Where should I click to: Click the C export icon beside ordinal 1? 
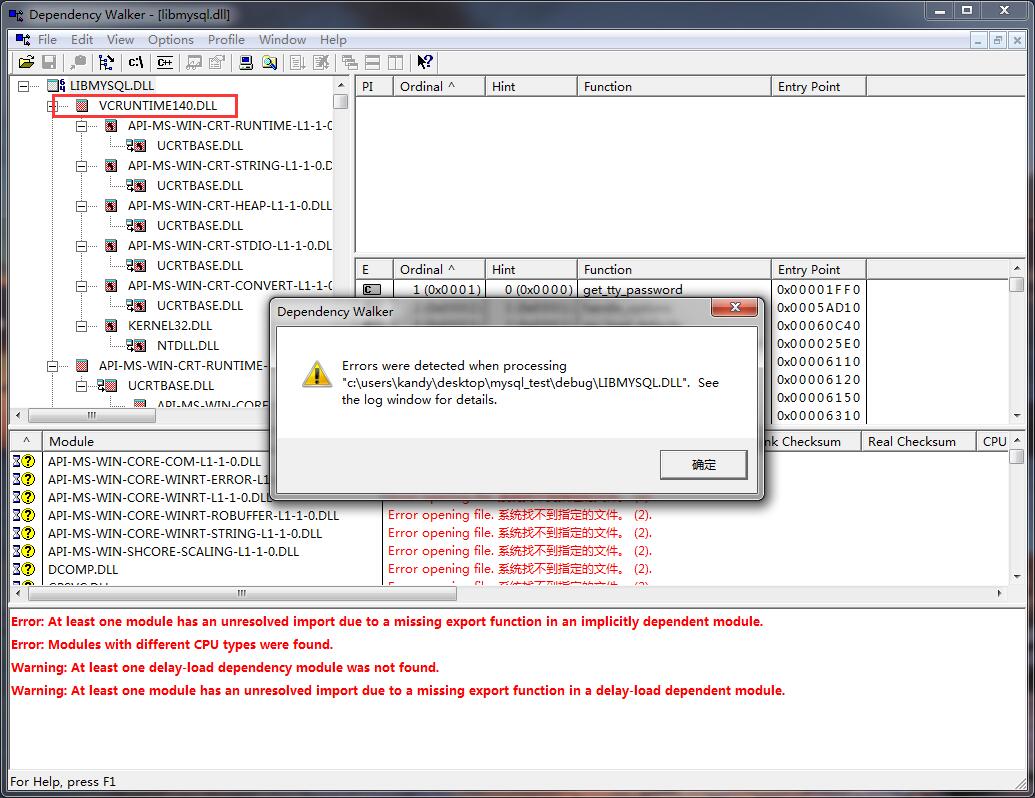pyautogui.click(x=372, y=290)
